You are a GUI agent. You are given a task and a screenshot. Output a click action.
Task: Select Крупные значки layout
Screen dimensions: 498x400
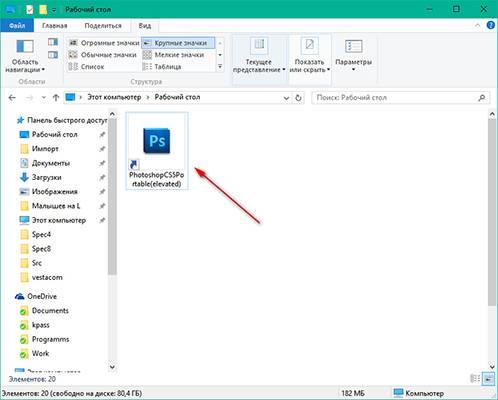[x=178, y=43]
